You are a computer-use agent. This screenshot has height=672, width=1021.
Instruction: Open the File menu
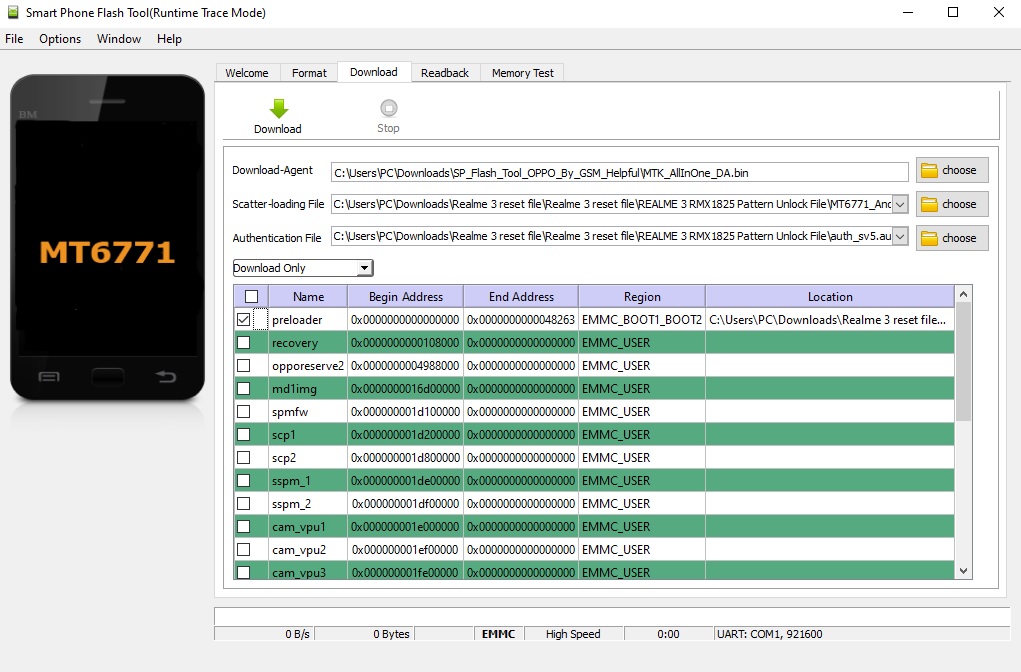(x=14, y=39)
